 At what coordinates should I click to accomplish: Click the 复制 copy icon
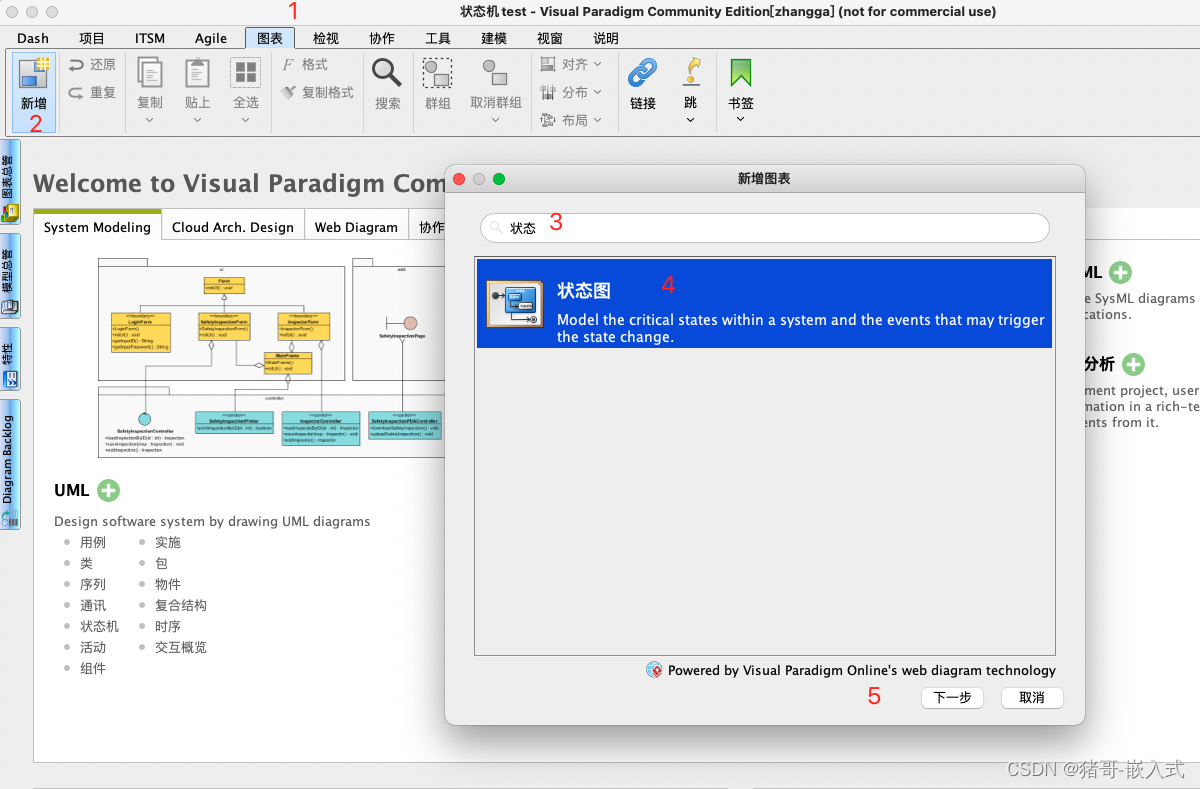pyautogui.click(x=150, y=74)
